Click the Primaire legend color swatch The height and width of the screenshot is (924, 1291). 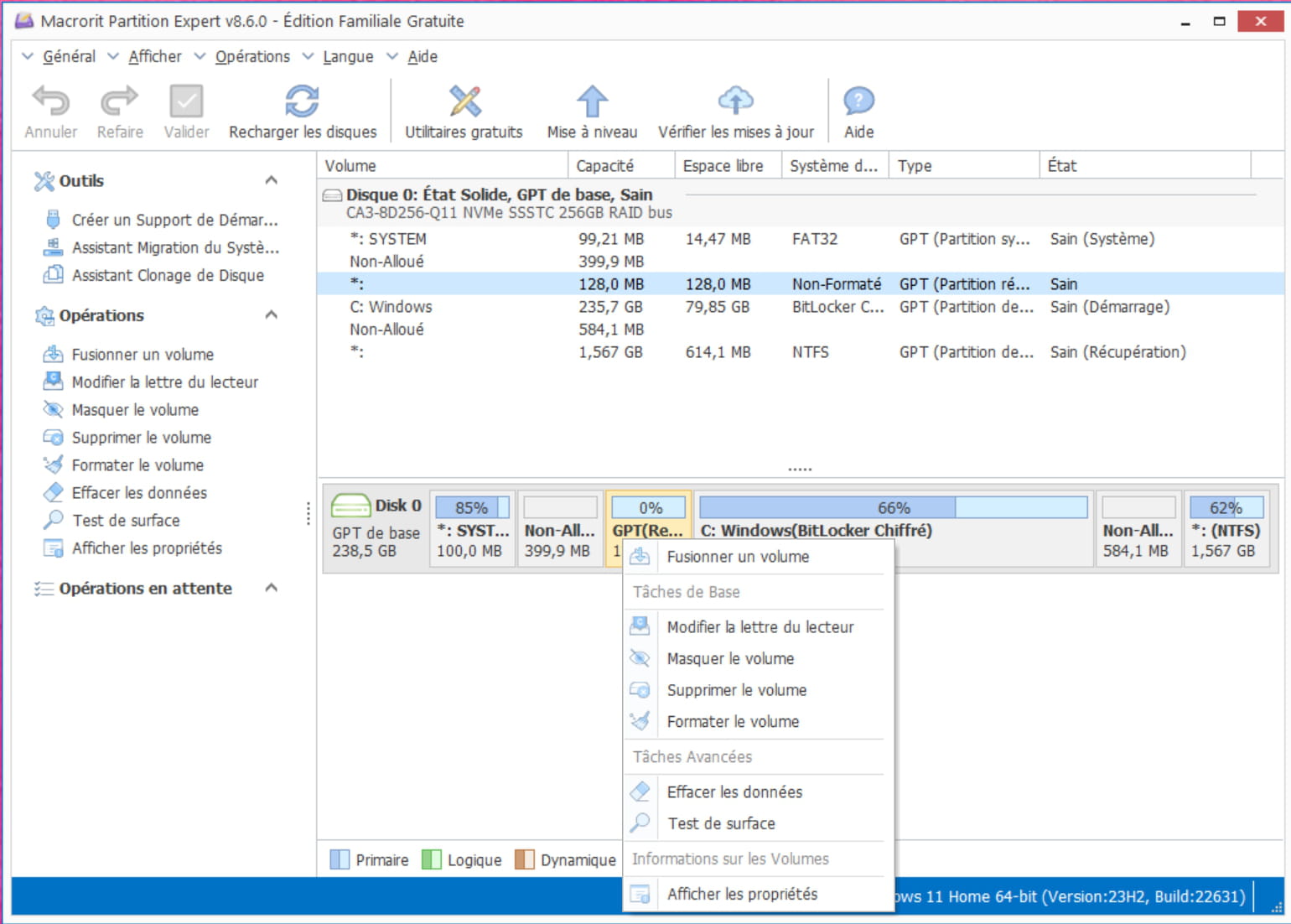coord(340,859)
